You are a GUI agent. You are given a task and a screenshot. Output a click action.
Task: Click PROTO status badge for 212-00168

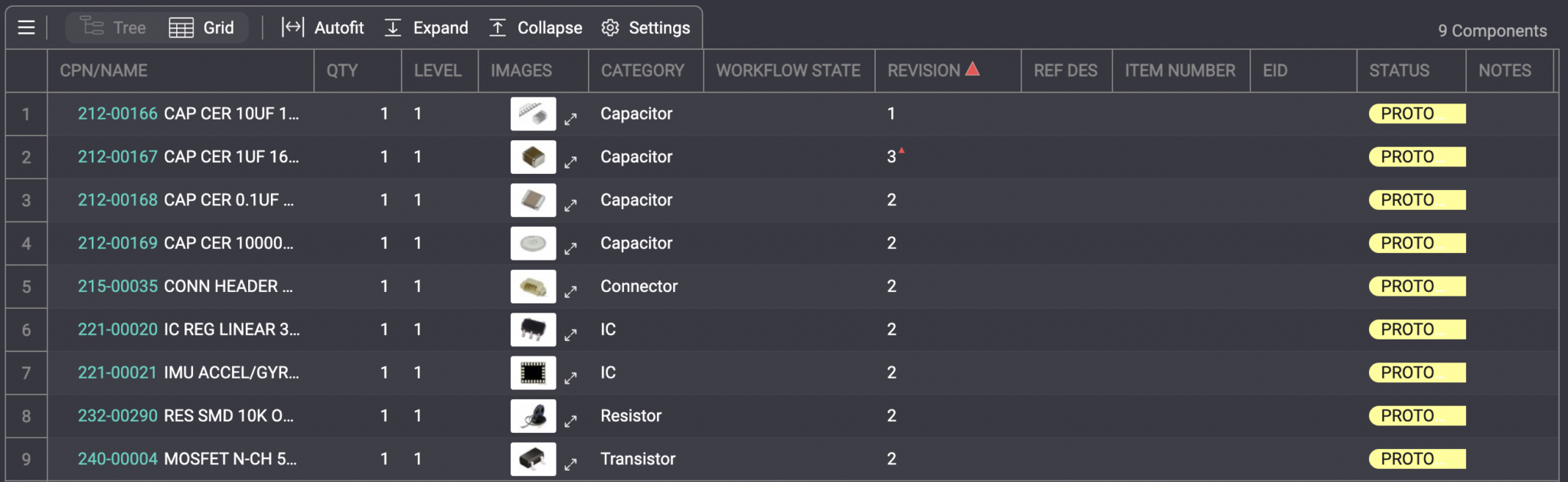click(x=1416, y=200)
